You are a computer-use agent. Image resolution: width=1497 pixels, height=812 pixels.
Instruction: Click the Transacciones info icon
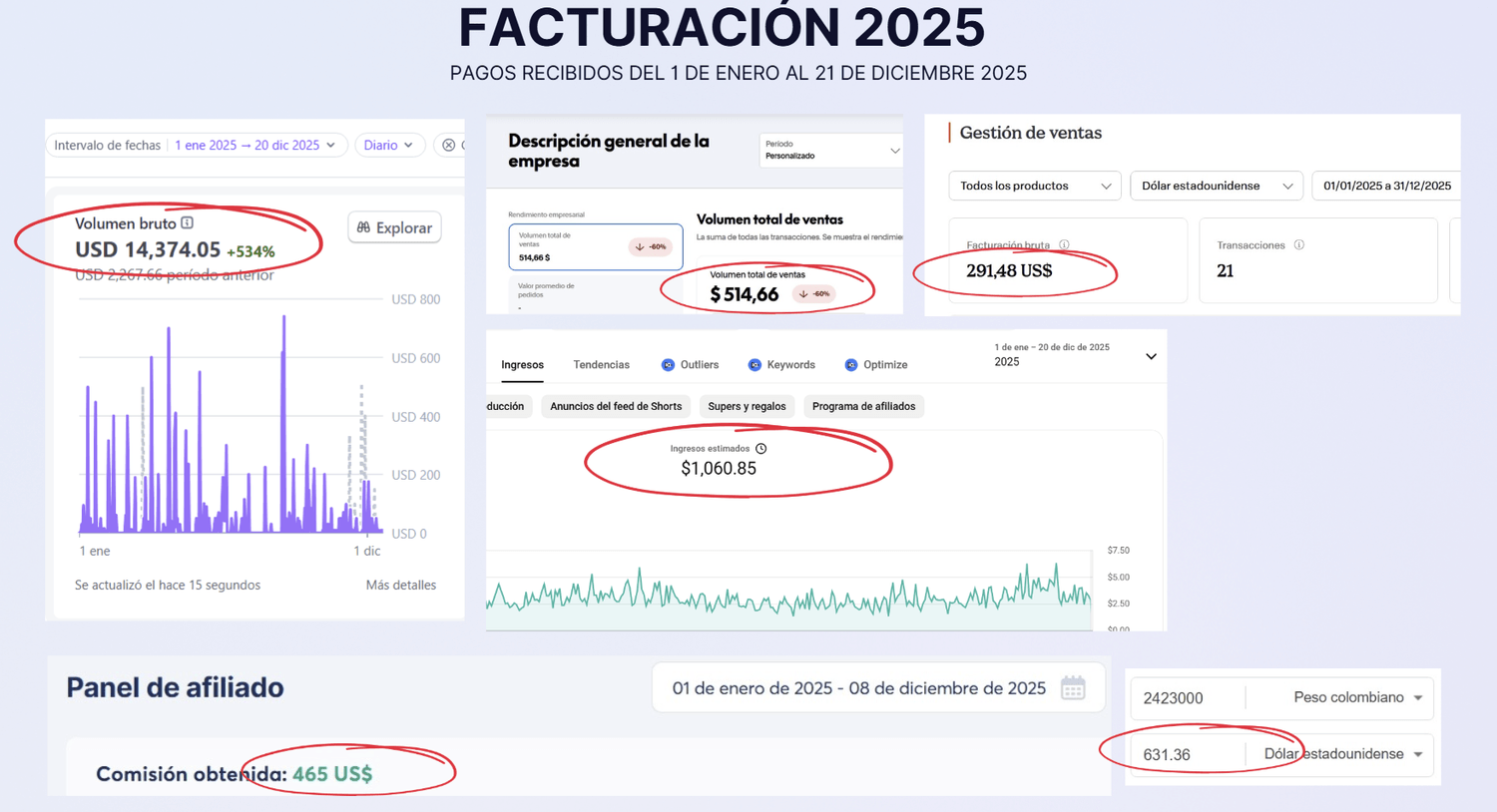tap(1298, 244)
